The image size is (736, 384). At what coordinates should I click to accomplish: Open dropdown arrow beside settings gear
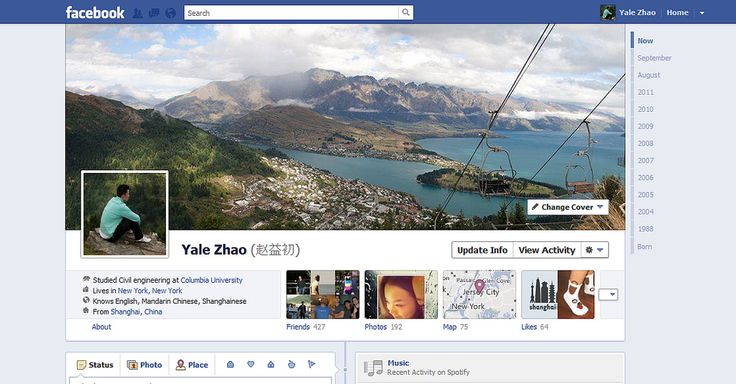point(600,250)
